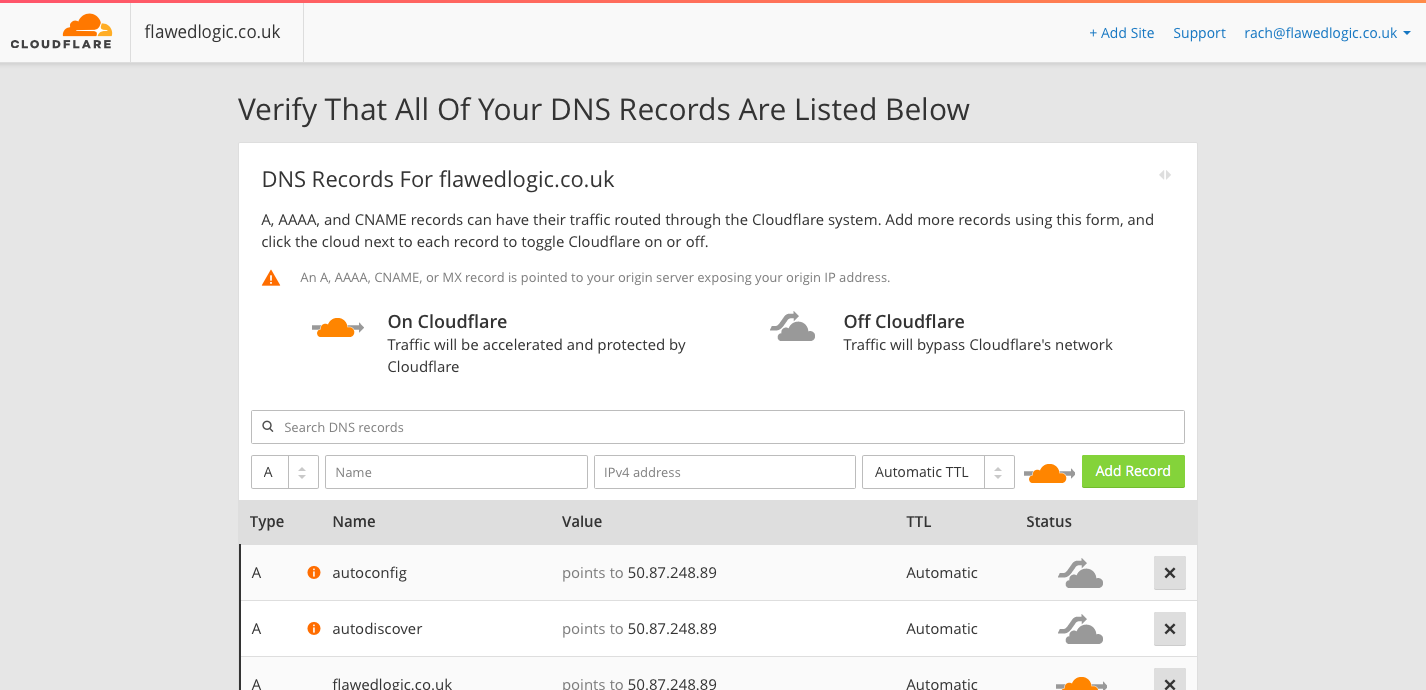The width and height of the screenshot is (1426, 690).
Task: Click the search magnifier icon
Action: click(268, 427)
